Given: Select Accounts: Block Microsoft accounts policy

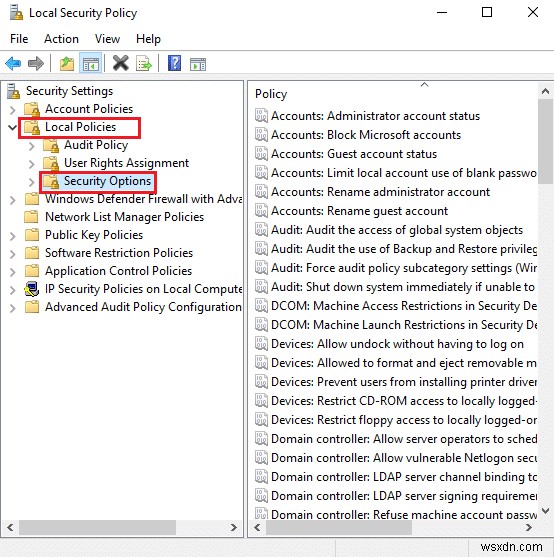Looking at the screenshot, I should click(366, 135).
